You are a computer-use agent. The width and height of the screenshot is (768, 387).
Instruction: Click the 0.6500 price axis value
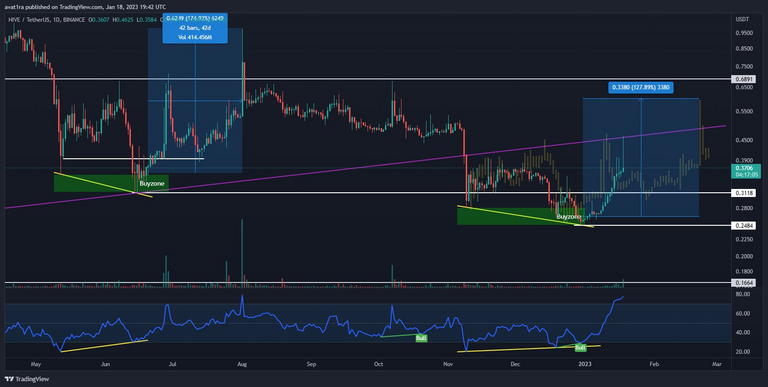[x=744, y=88]
